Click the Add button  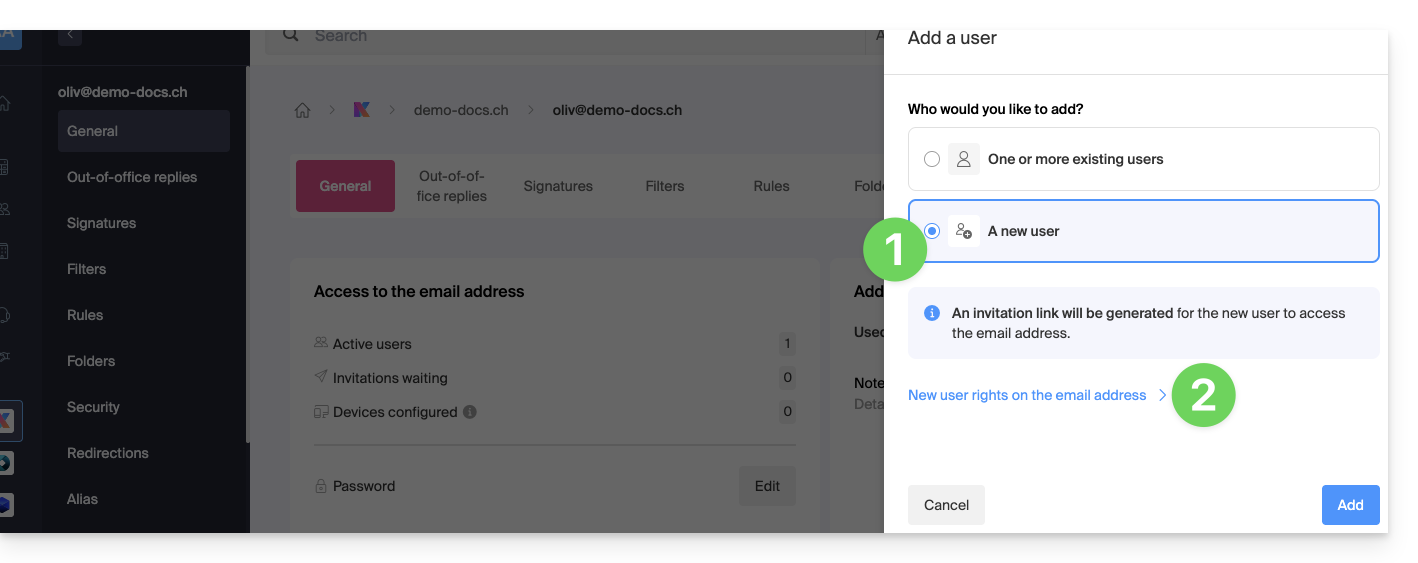(1350, 505)
